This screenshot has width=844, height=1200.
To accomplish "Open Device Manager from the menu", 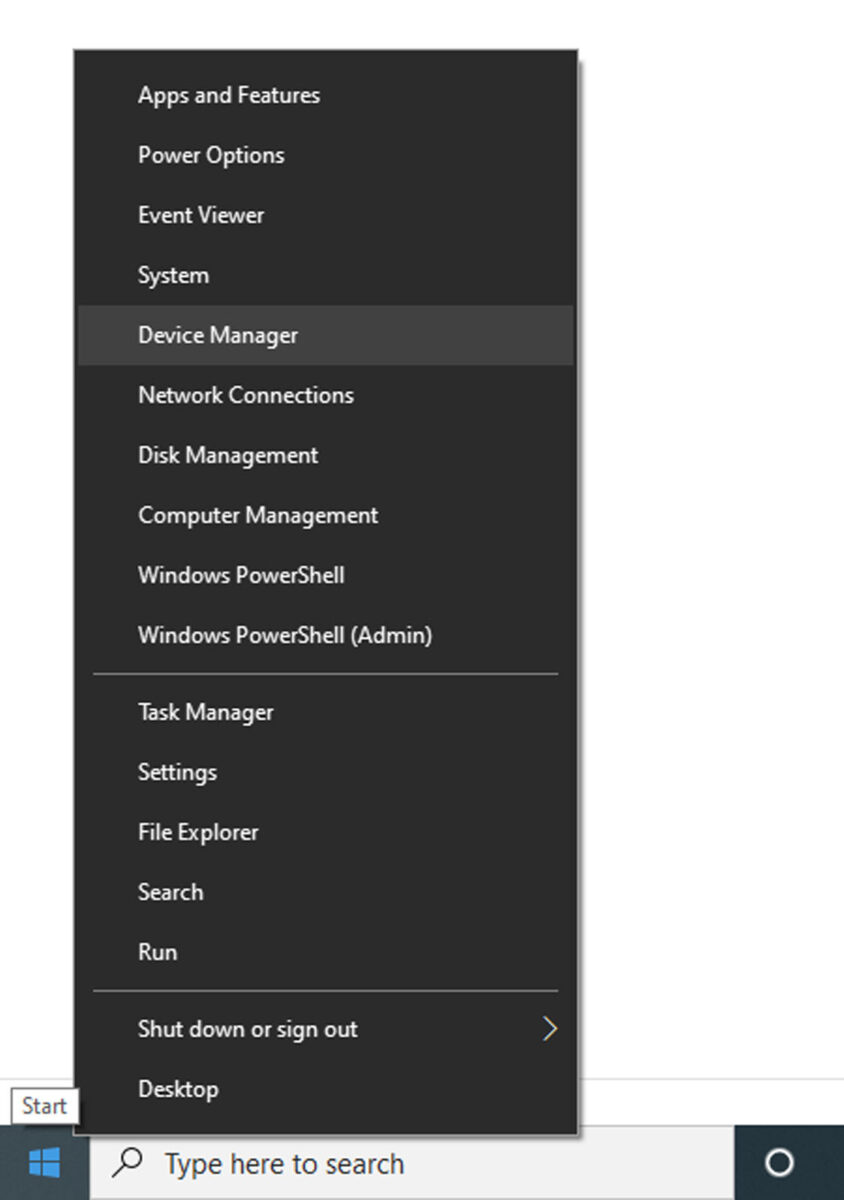I will (x=217, y=335).
